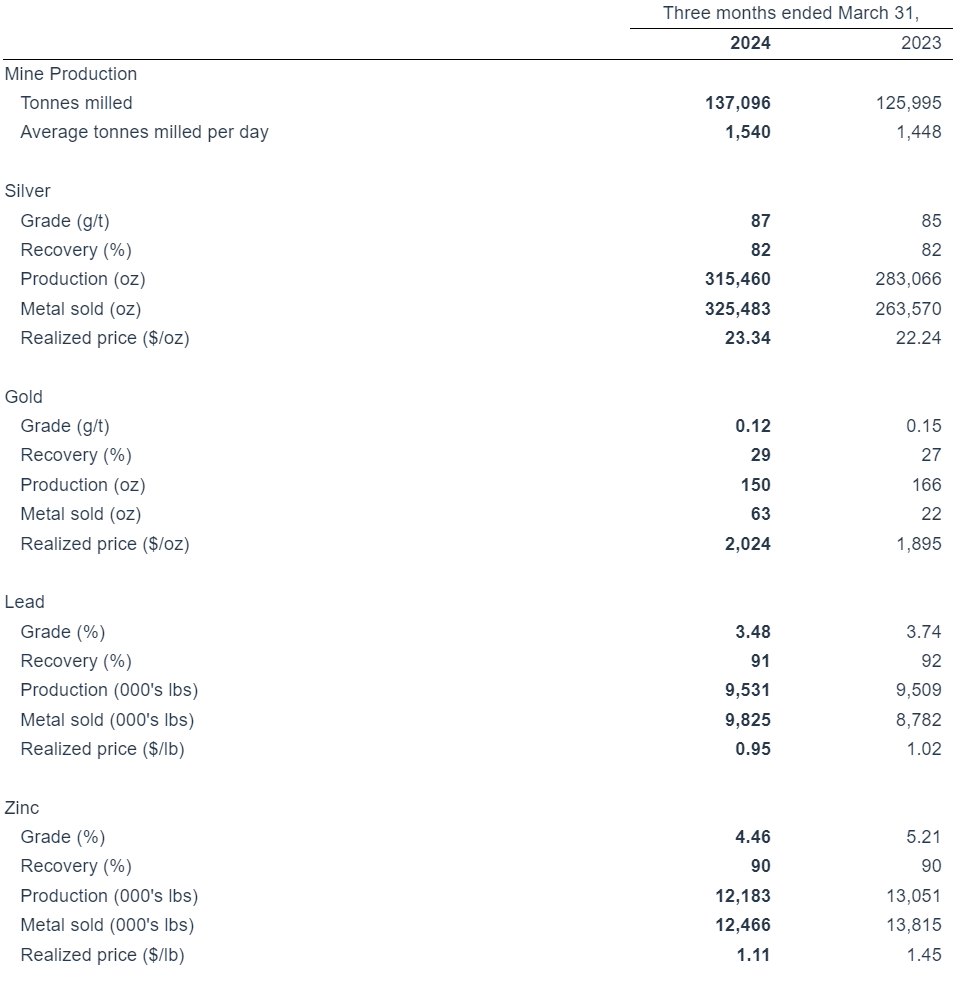Select zinc production value 12,183

[x=742, y=896]
